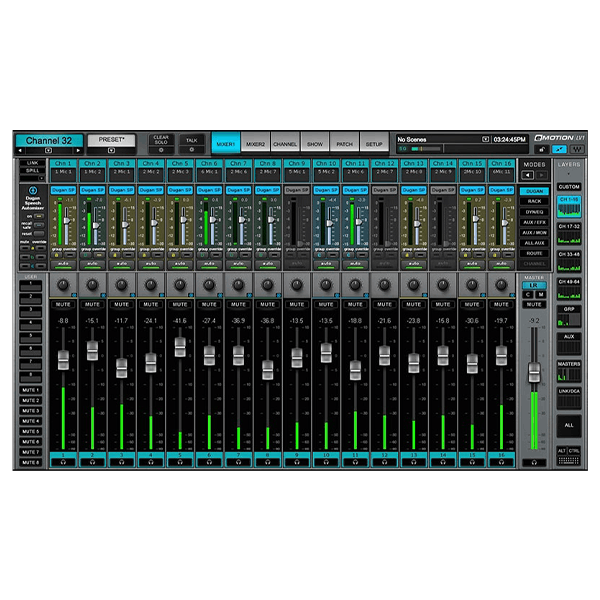The height and width of the screenshot is (600, 600).
Task: Click the headphone cue icon on channel 16
Action: click(501, 463)
